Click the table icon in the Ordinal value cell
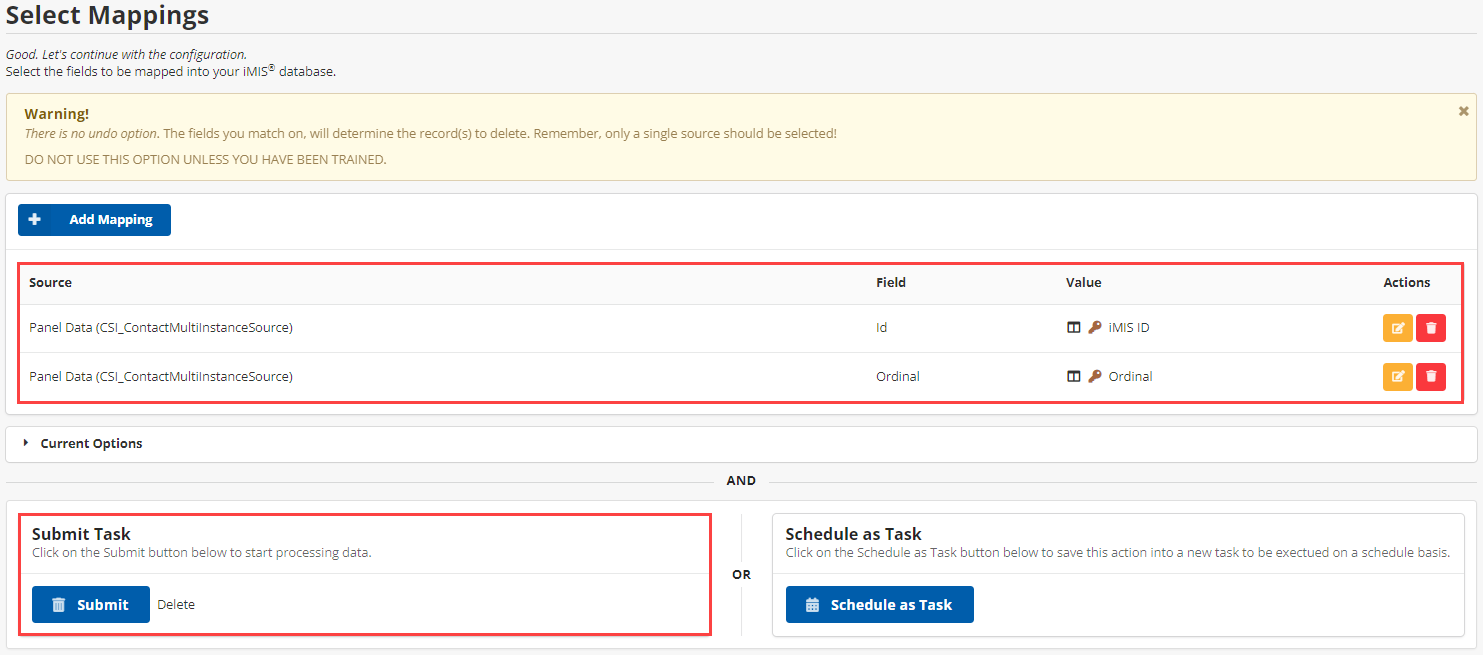The image size is (1483, 655). click(1074, 377)
